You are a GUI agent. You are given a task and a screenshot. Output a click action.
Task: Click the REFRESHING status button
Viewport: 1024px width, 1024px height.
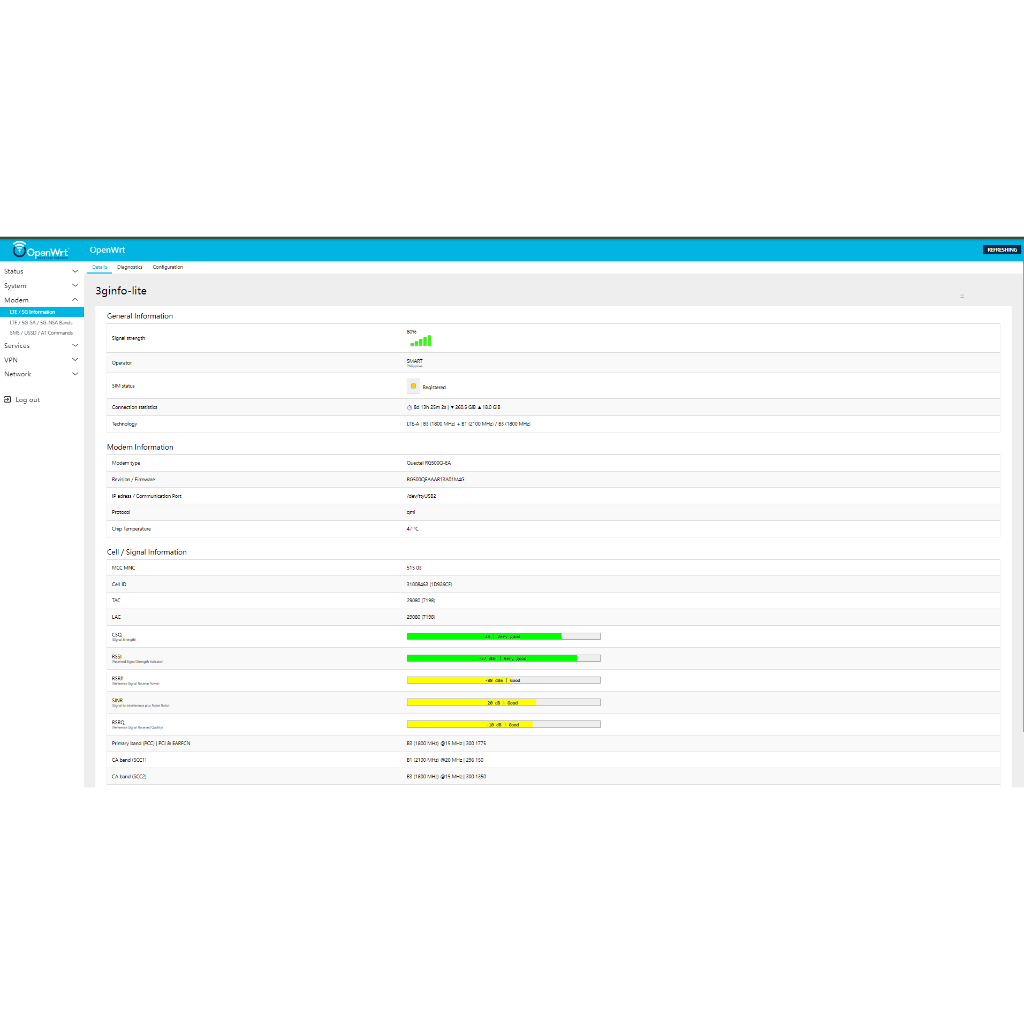click(x=1001, y=250)
